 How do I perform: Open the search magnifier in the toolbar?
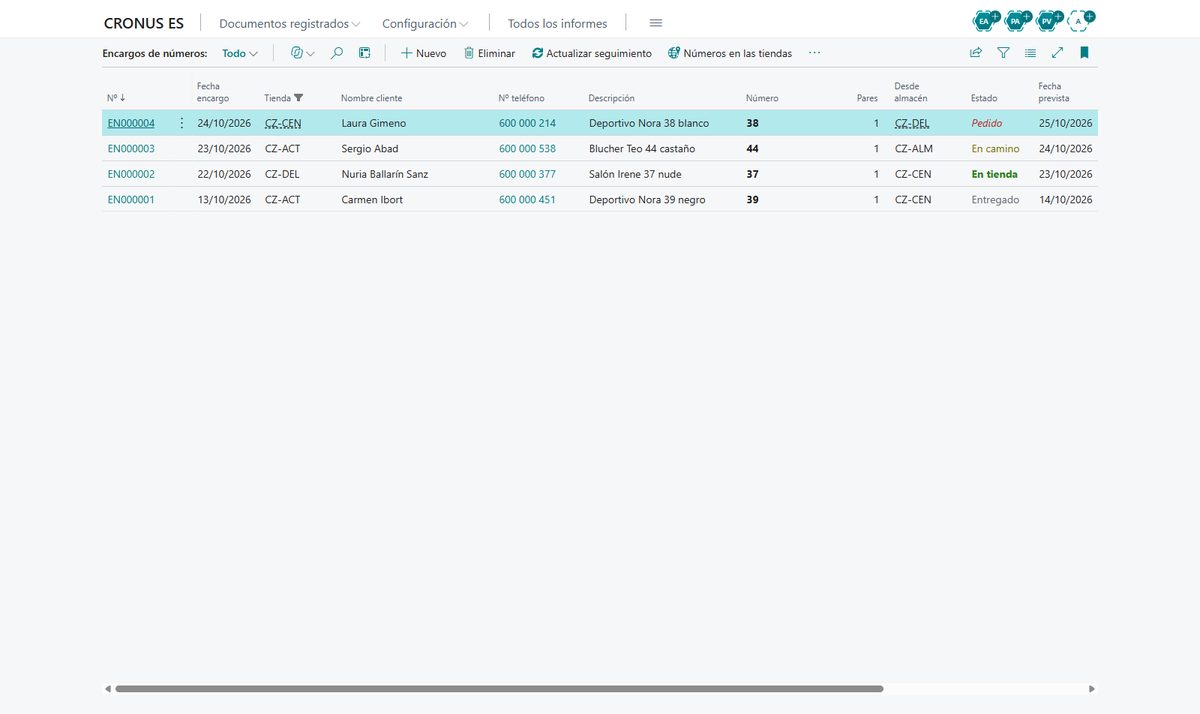point(337,53)
